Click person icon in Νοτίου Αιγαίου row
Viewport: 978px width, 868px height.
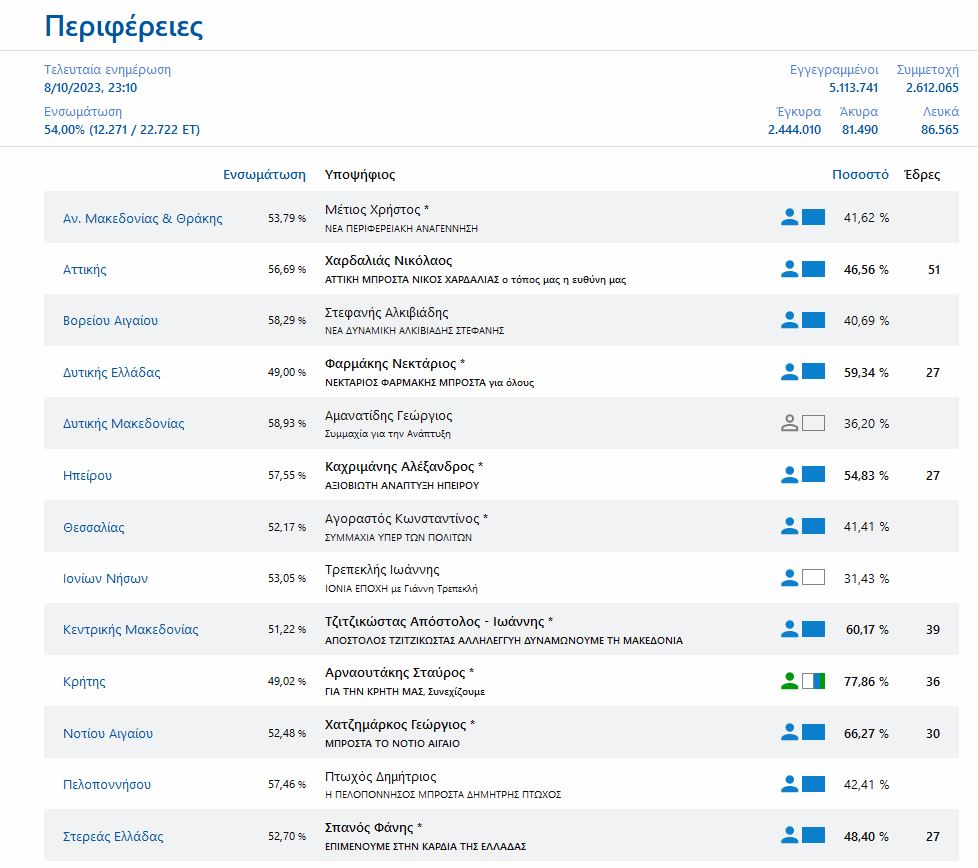[x=789, y=732]
